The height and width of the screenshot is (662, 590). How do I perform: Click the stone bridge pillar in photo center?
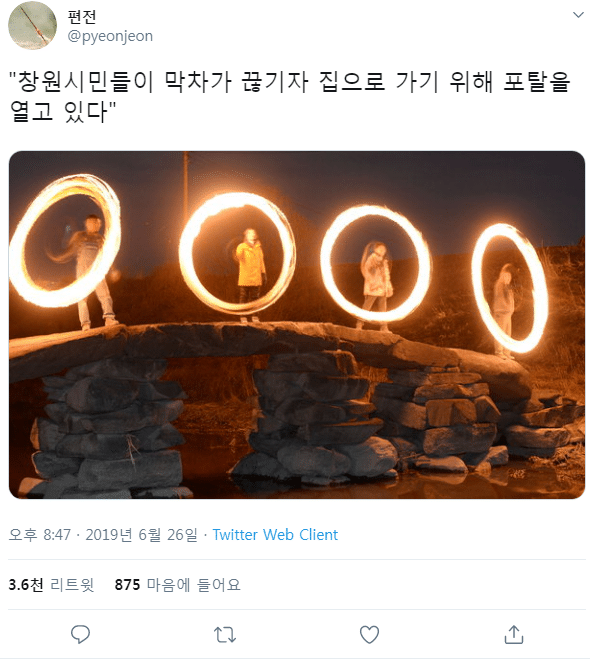click(x=313, y=418)
